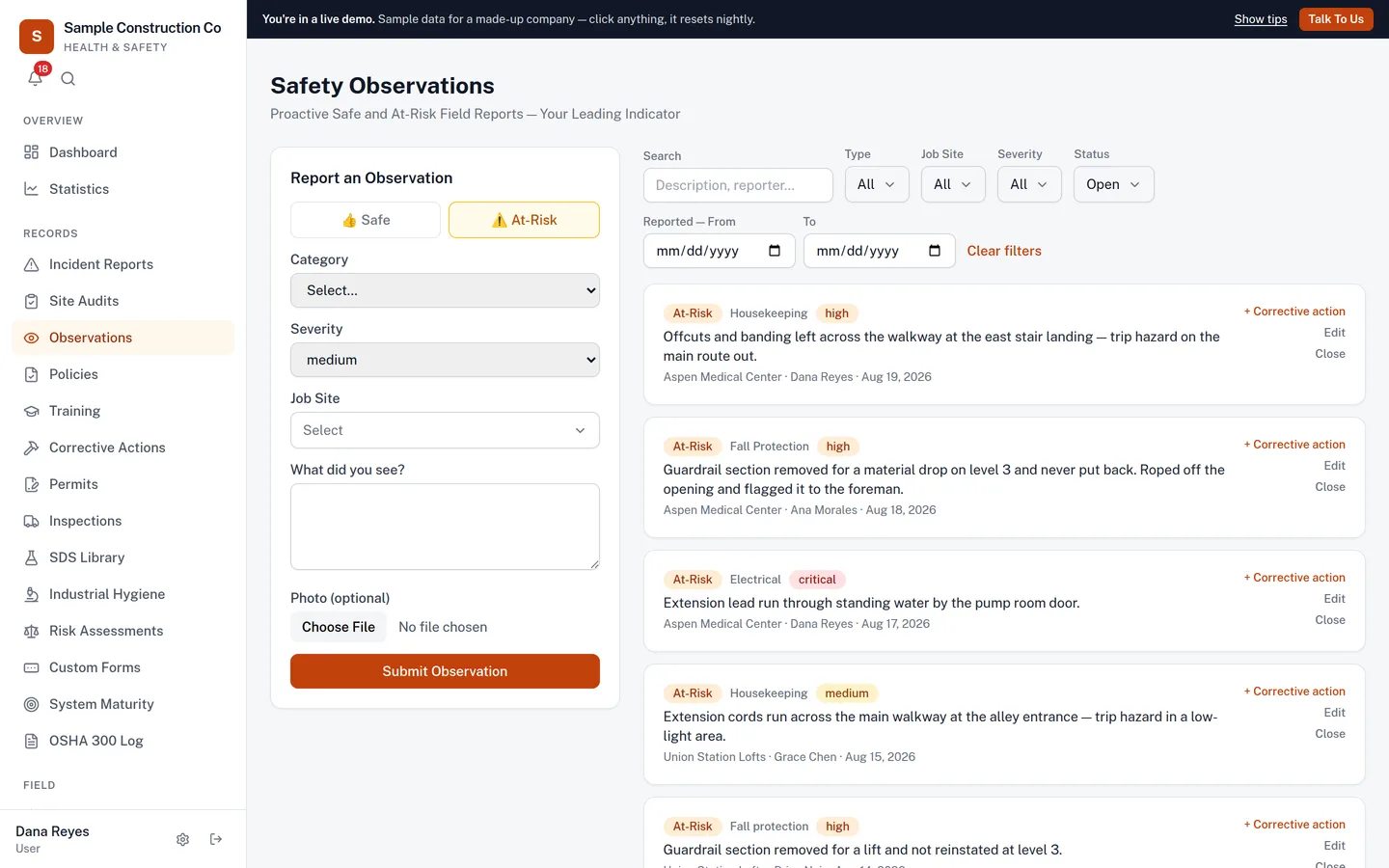This screenshot has height=868, width=1389.
Task: Expand the Job Site select in form
Action: (x=445, y=430)
